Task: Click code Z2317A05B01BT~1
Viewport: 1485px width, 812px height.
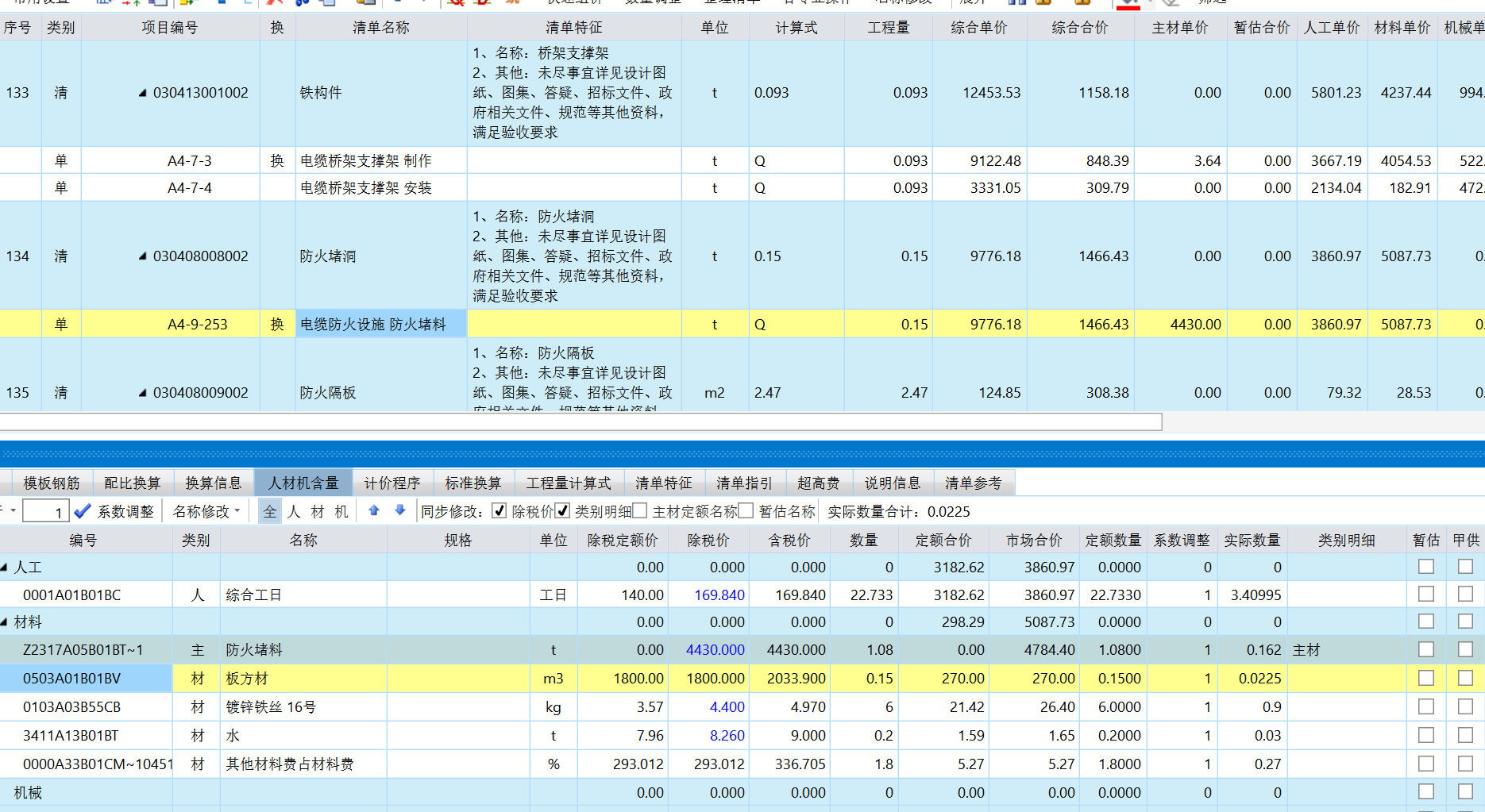Action: 83,650
